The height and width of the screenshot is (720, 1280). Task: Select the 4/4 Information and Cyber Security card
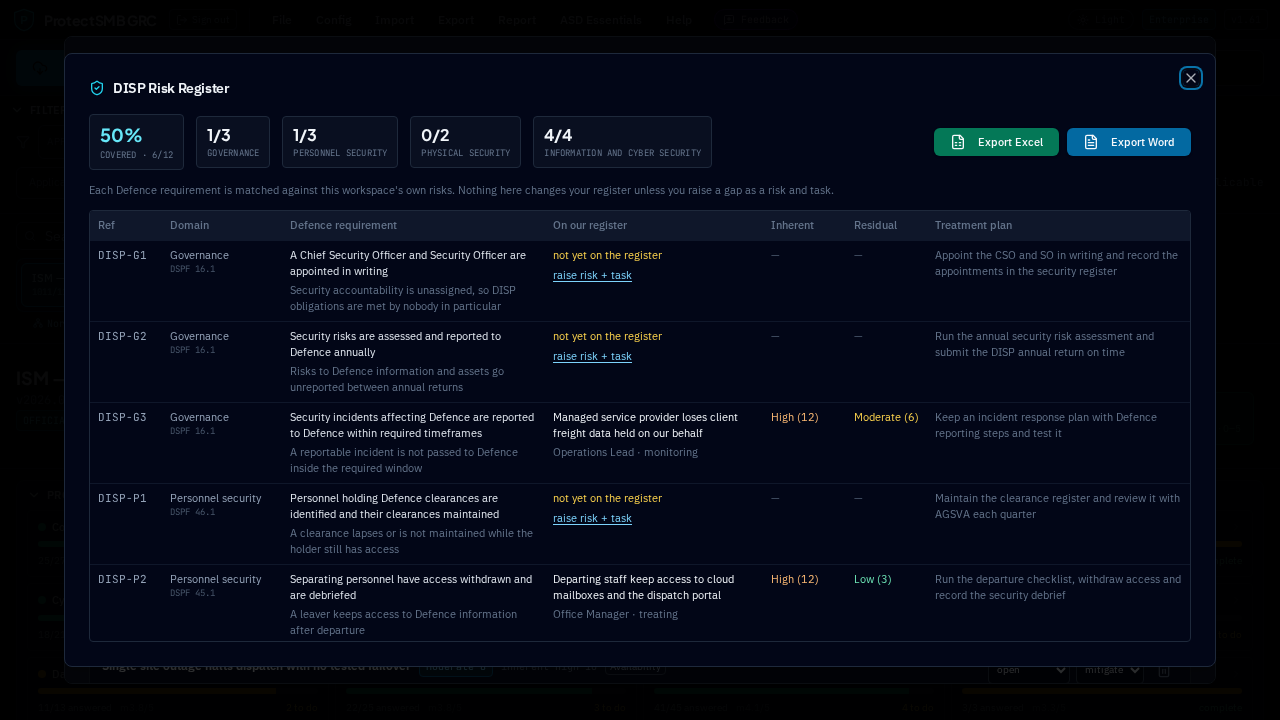pyautogui.click(x=622, y=142)
